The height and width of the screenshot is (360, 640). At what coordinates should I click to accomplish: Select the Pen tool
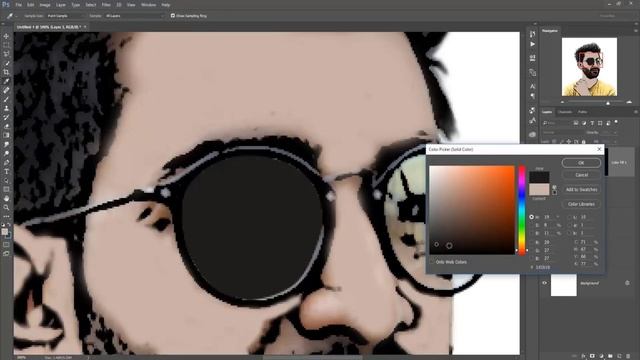6,162
